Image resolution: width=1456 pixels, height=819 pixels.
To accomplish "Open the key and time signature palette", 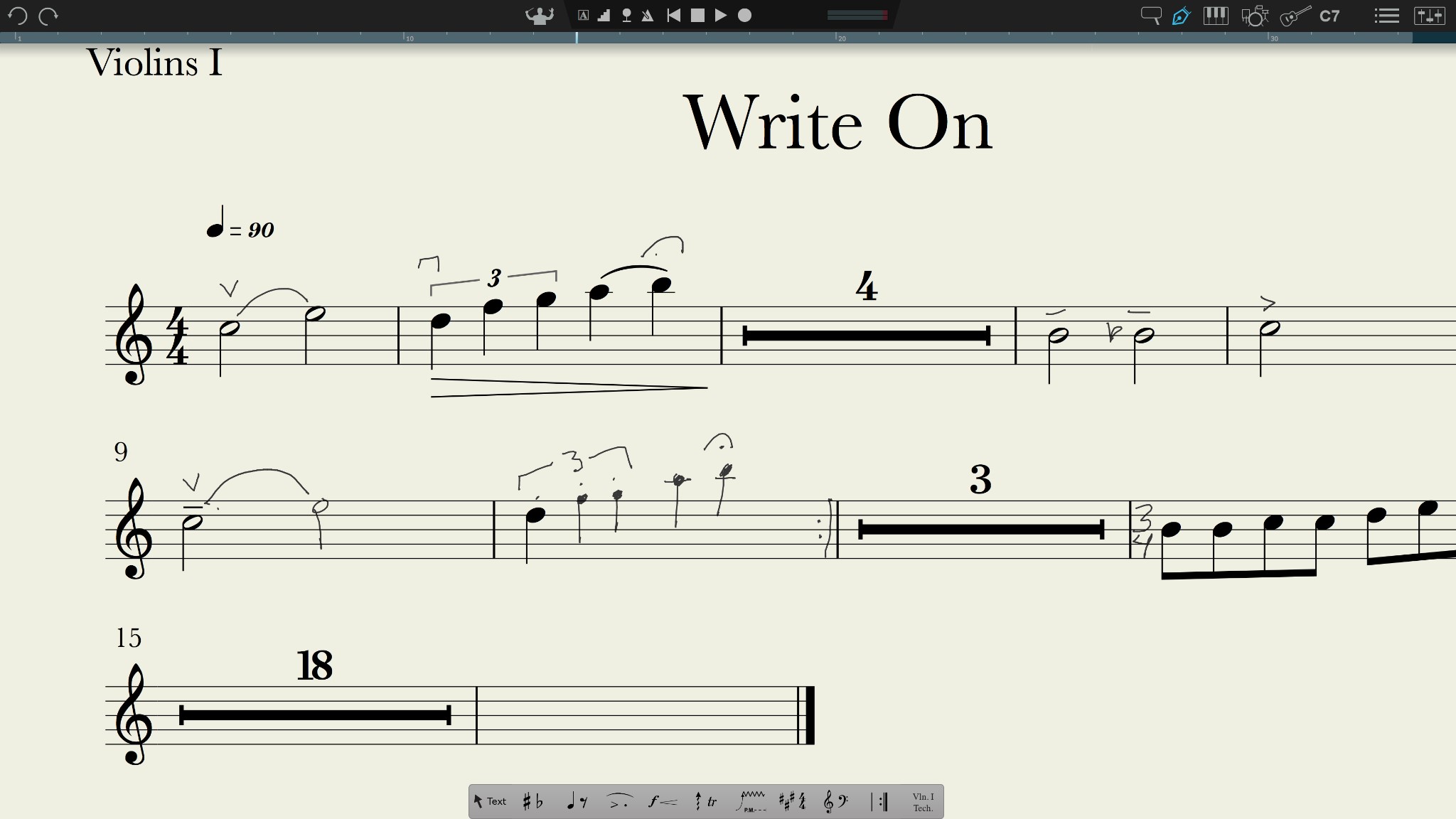I will click(x=793, y=801).
